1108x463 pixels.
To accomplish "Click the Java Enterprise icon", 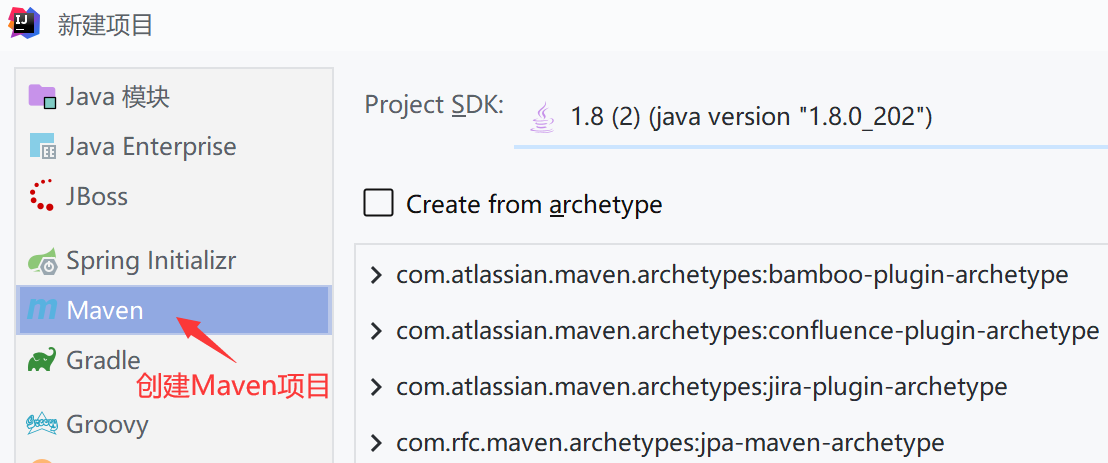I will (42, 146).
